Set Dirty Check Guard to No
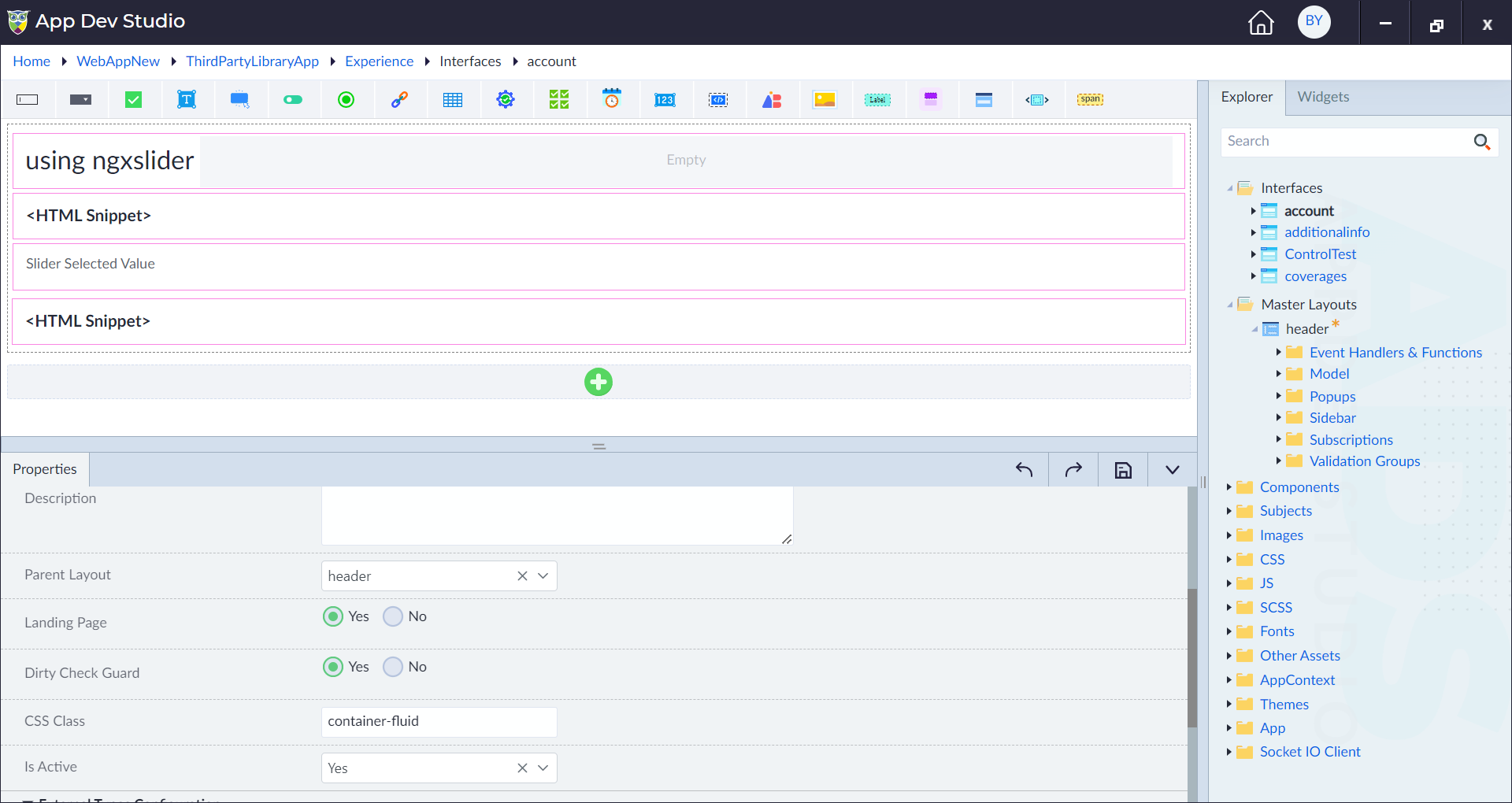 click(x=393, y=667)
